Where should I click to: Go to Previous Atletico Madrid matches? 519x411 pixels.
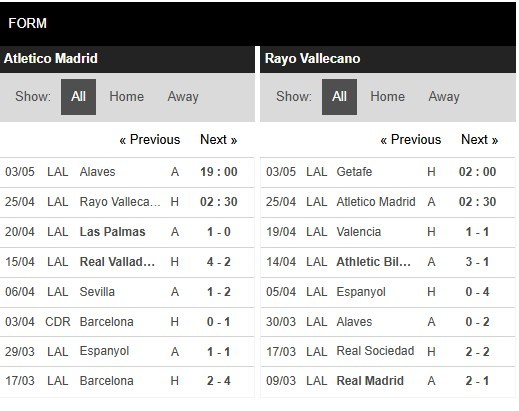point(150,139)
